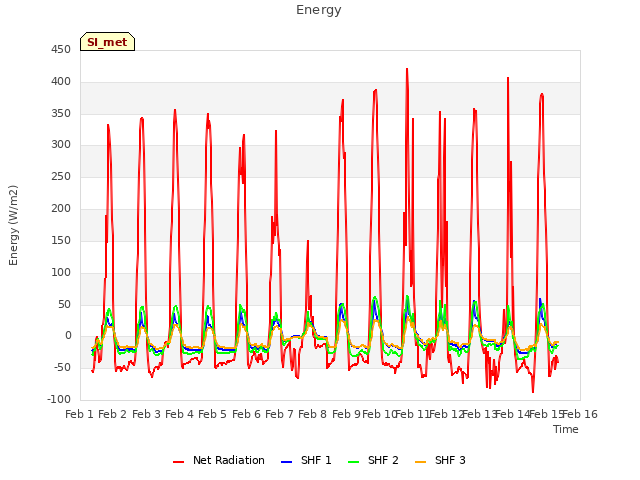
Task: Click the Feb 3 x-axis tick label
Action: point(146,414)
